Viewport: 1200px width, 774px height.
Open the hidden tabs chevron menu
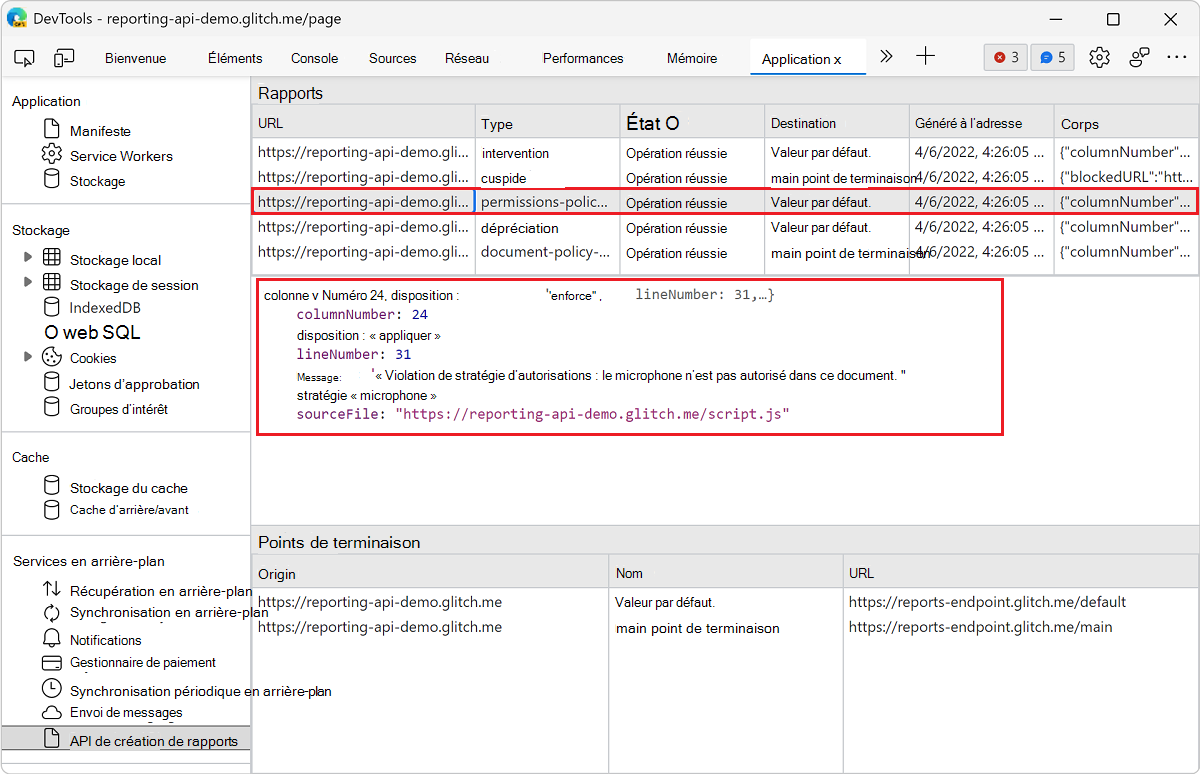point(886,57)
